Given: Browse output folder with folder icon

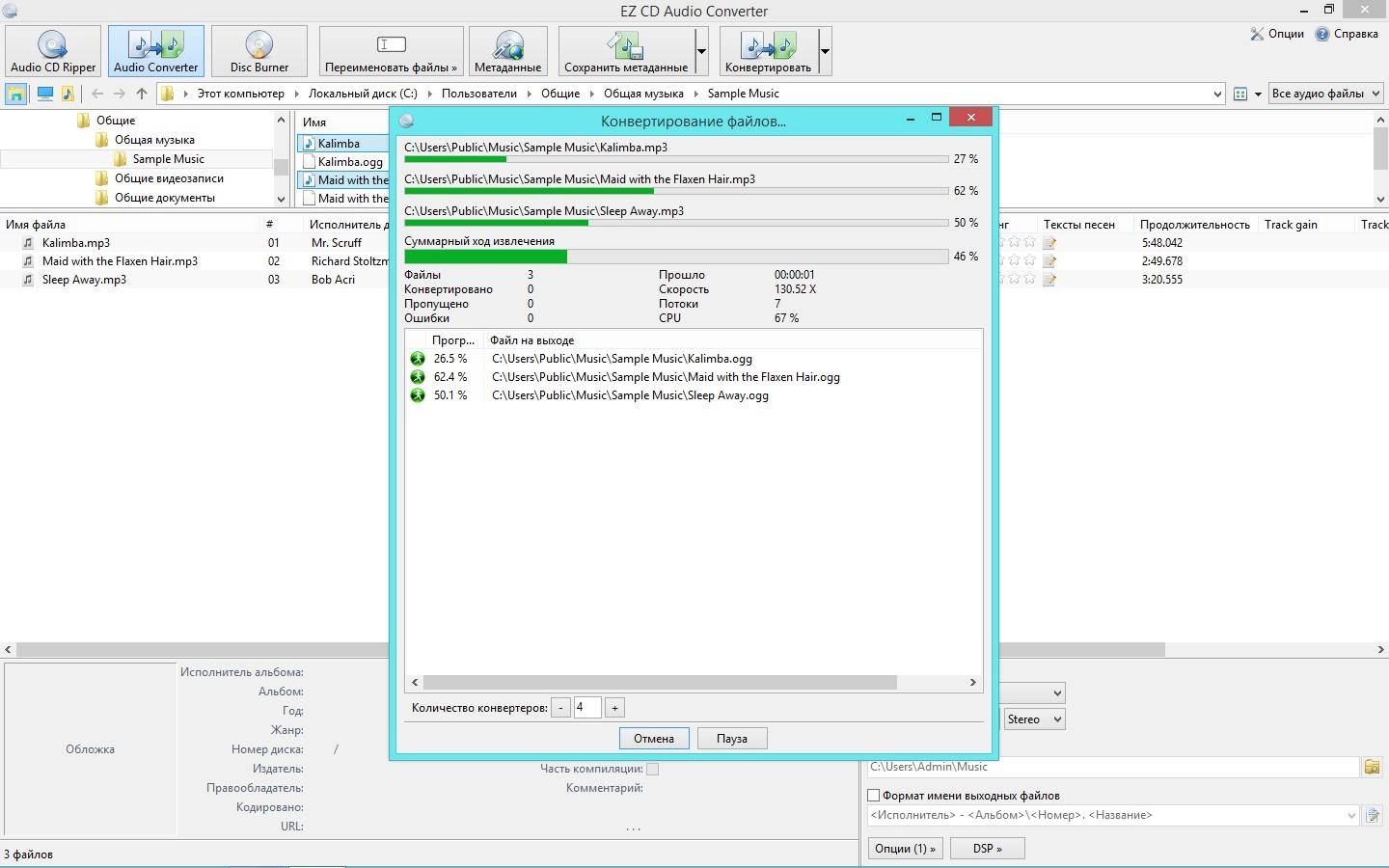Looking at the screenshot, I should click(x=1372, y=768).
